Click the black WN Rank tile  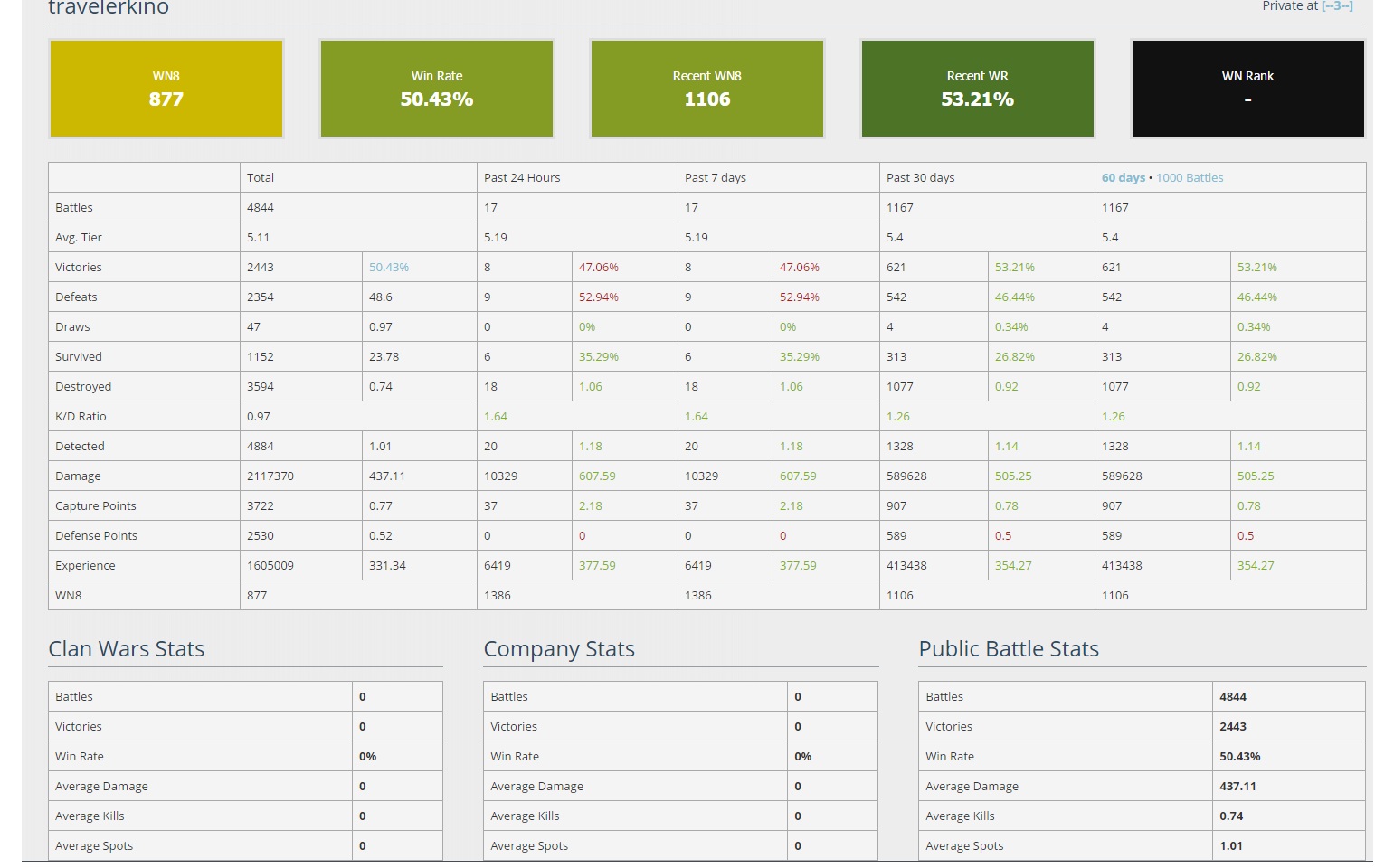pos(1247,89)
